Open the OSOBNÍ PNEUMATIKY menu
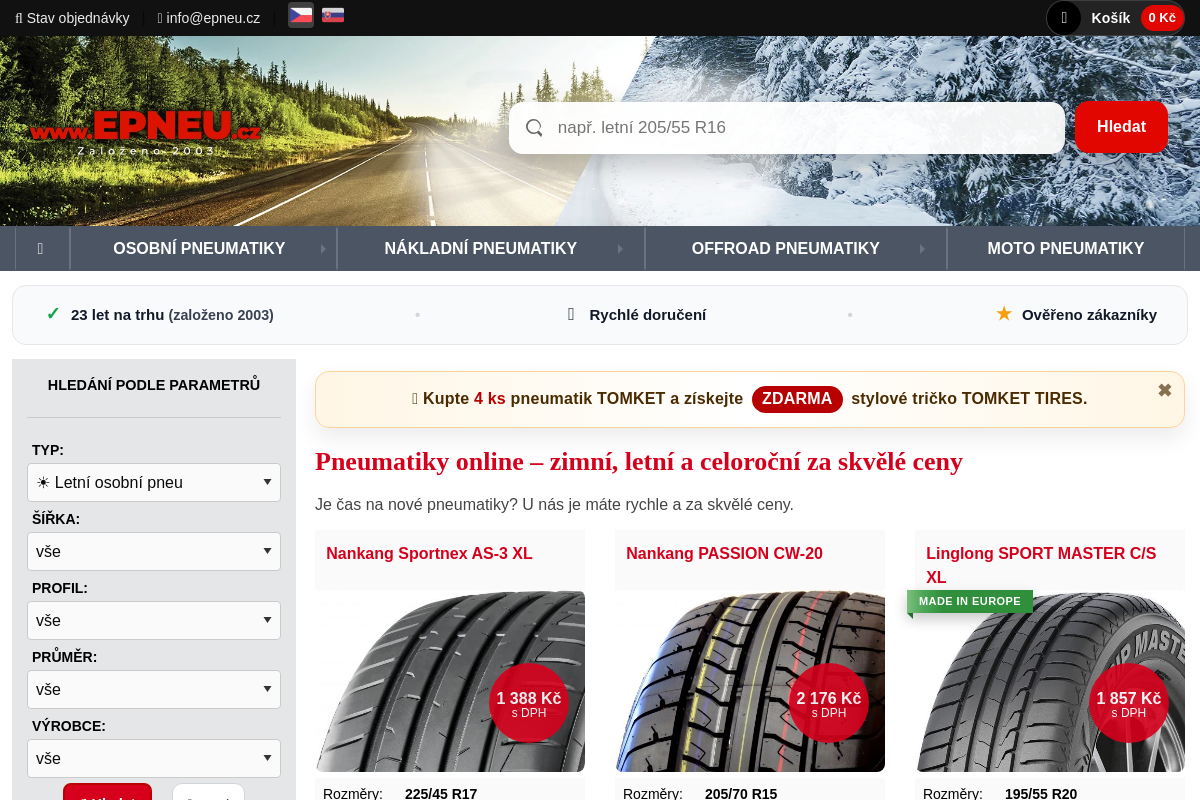Image resolution: width=1200 pixels, height=800 pixels. [x=199, y=248]
